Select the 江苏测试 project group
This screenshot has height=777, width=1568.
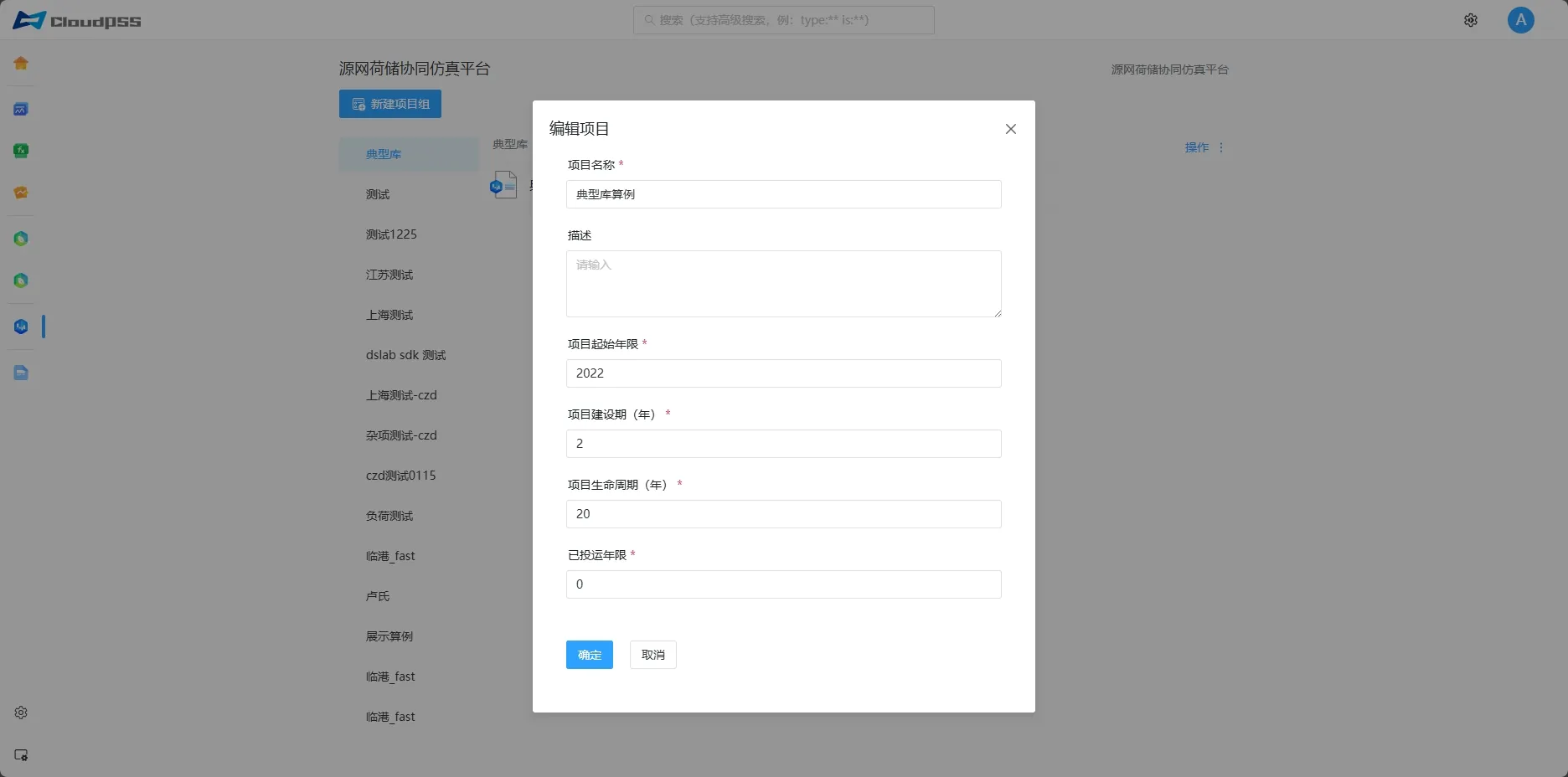pyautogui.click(x=409, y=275)
